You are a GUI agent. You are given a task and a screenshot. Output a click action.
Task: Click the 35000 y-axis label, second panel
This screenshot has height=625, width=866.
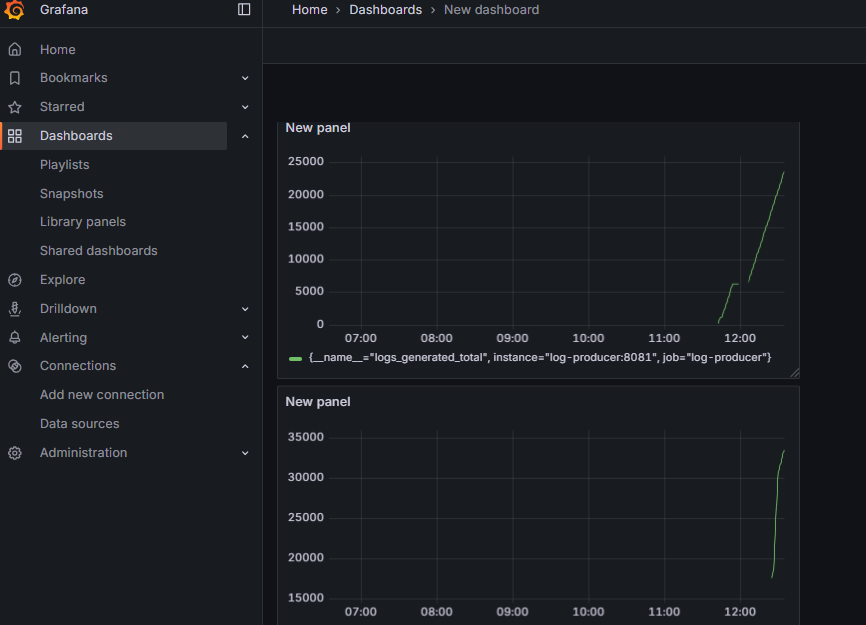coord(305,437)
